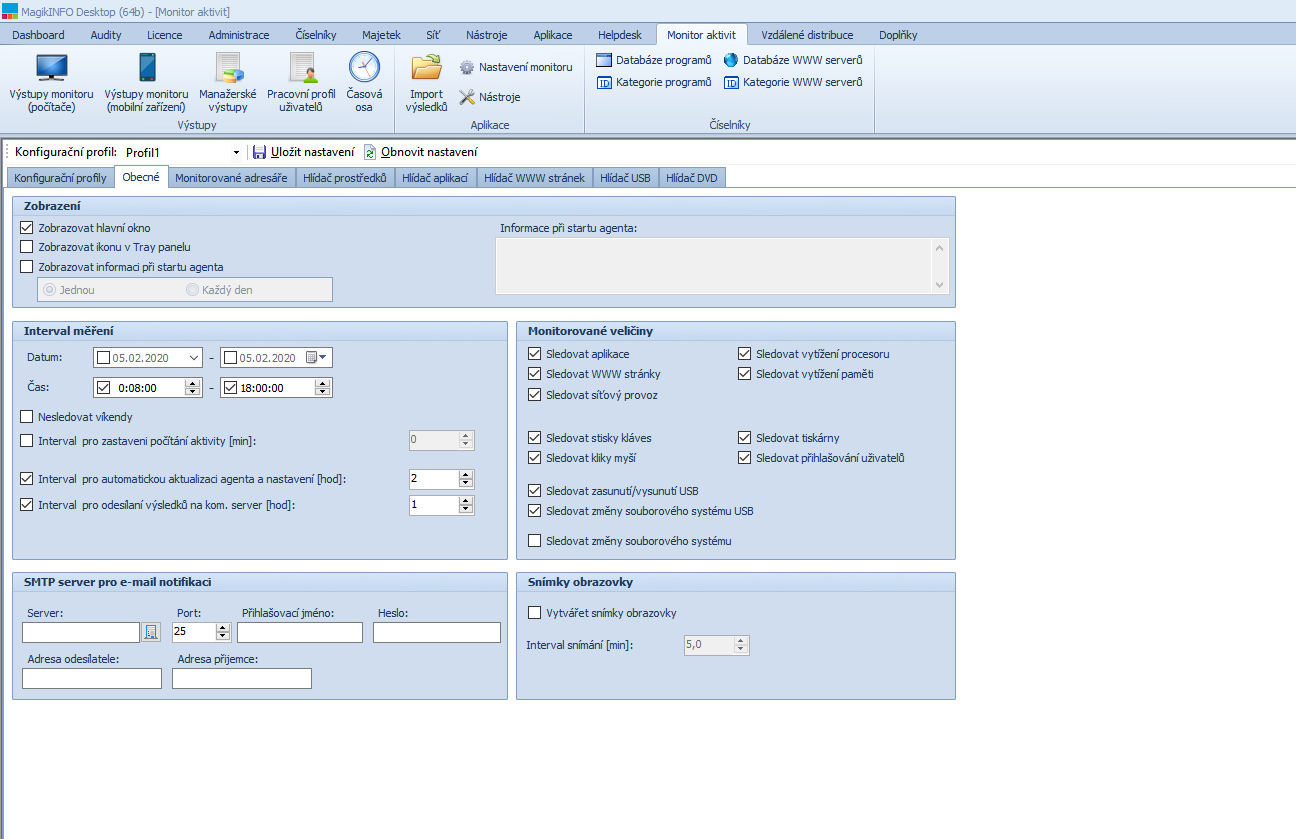Click Uložit nastavení button
1296x839 pixels.
(303, 152)
